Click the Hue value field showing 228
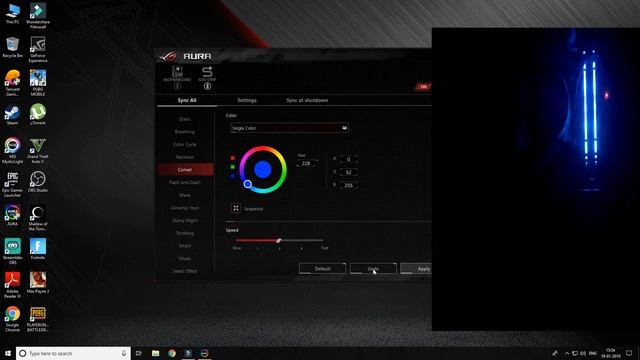 tap(306, 163)
